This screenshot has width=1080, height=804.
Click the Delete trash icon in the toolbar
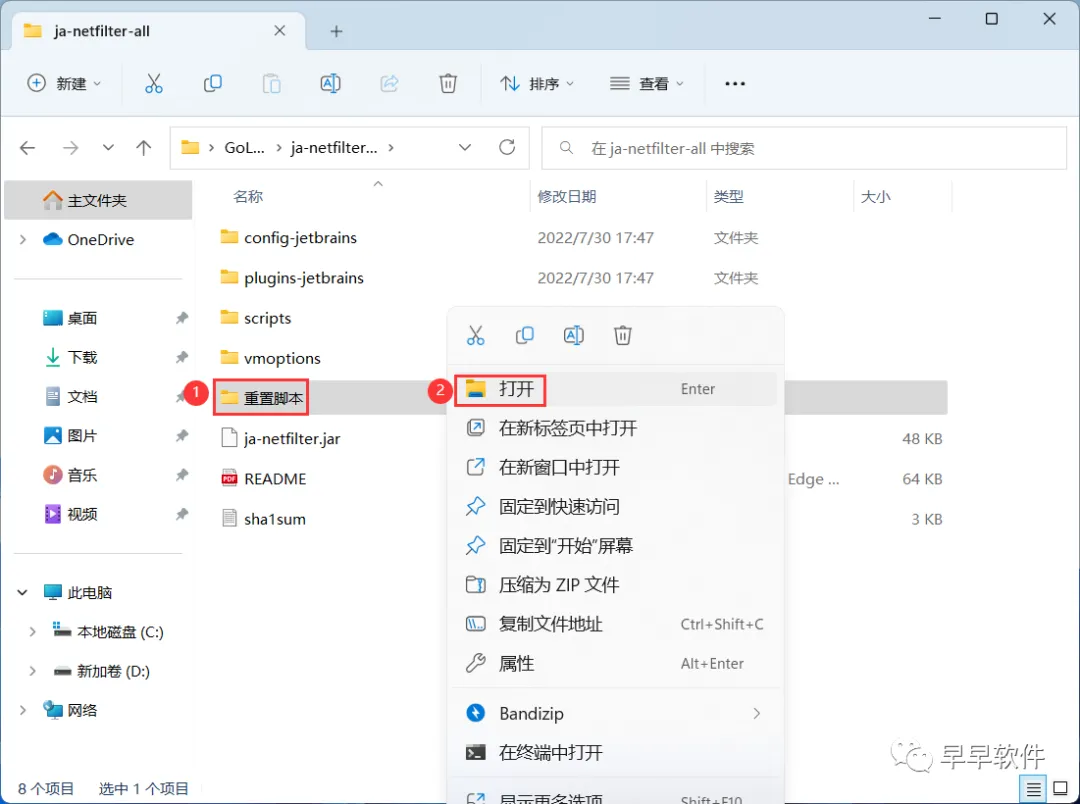448,83
